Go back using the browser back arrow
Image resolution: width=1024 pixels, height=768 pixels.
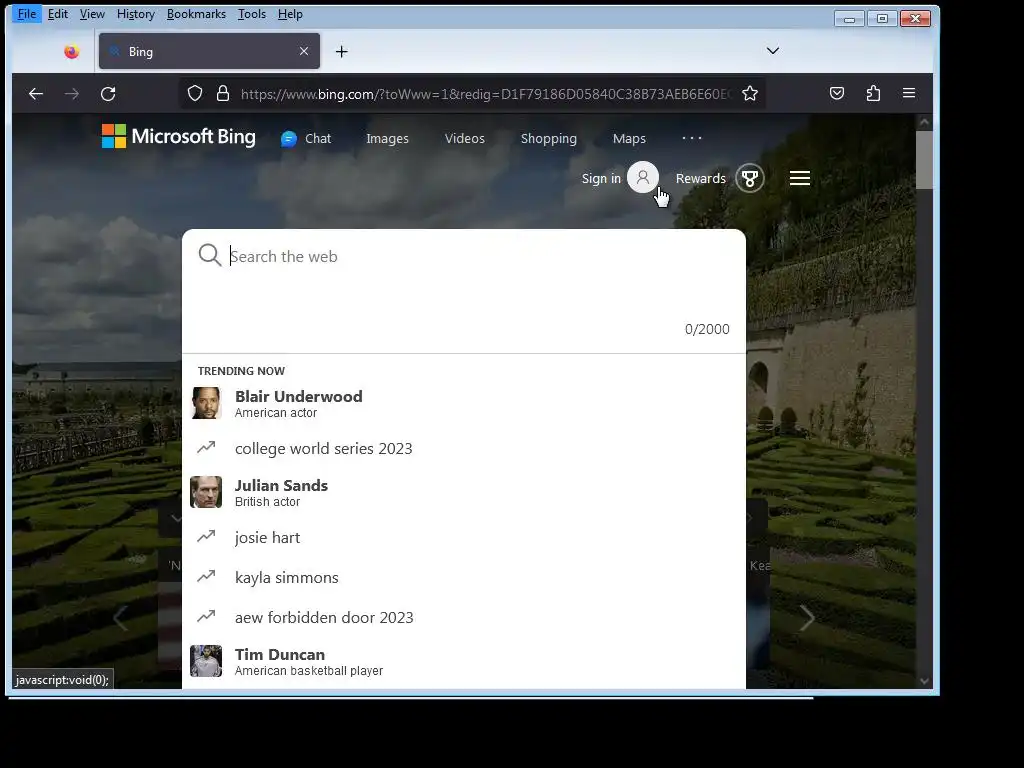click(36, 94)
